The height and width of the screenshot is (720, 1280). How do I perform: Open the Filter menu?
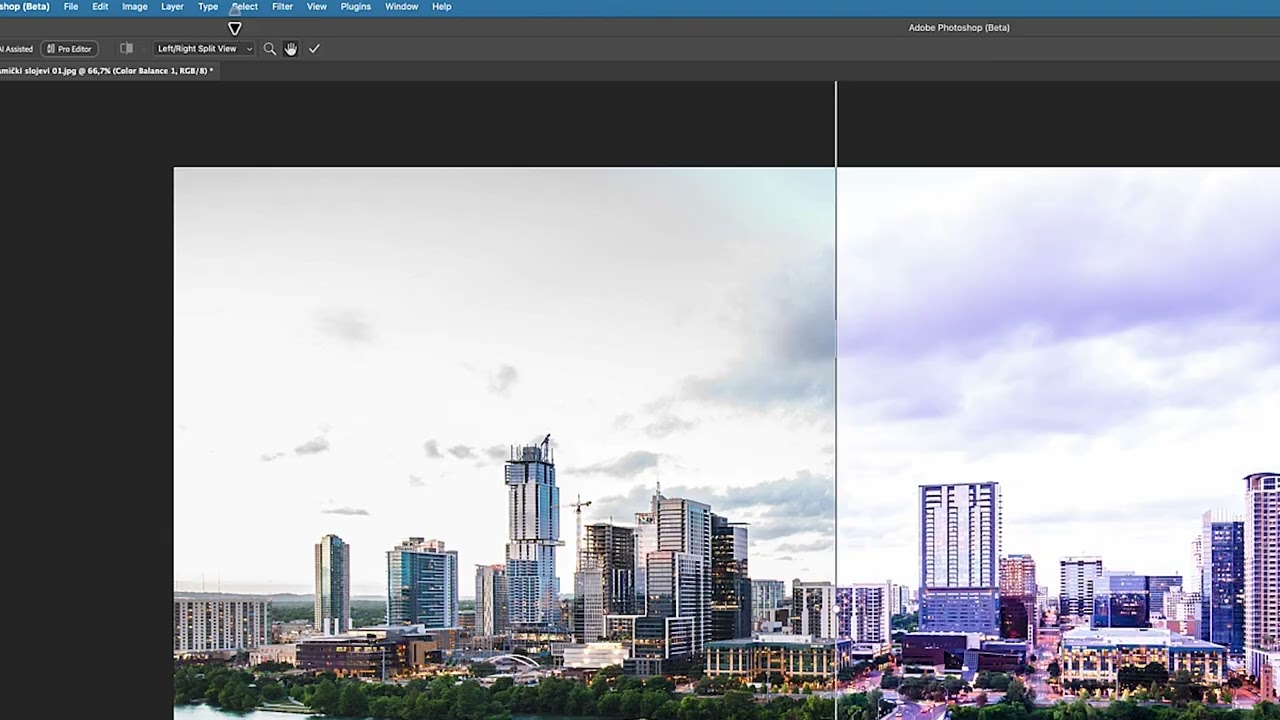tap(282, 6)
